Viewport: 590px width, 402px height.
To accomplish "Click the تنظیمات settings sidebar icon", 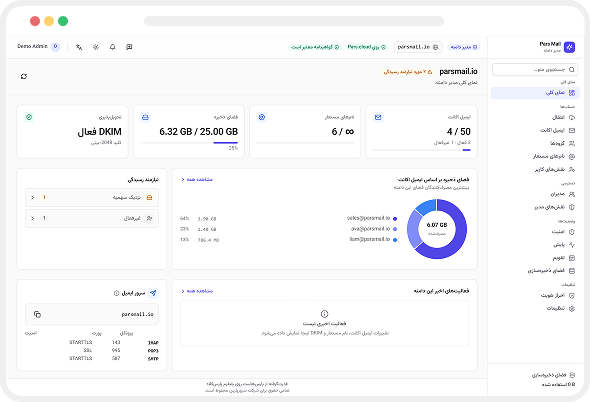I will click(572, 308).
